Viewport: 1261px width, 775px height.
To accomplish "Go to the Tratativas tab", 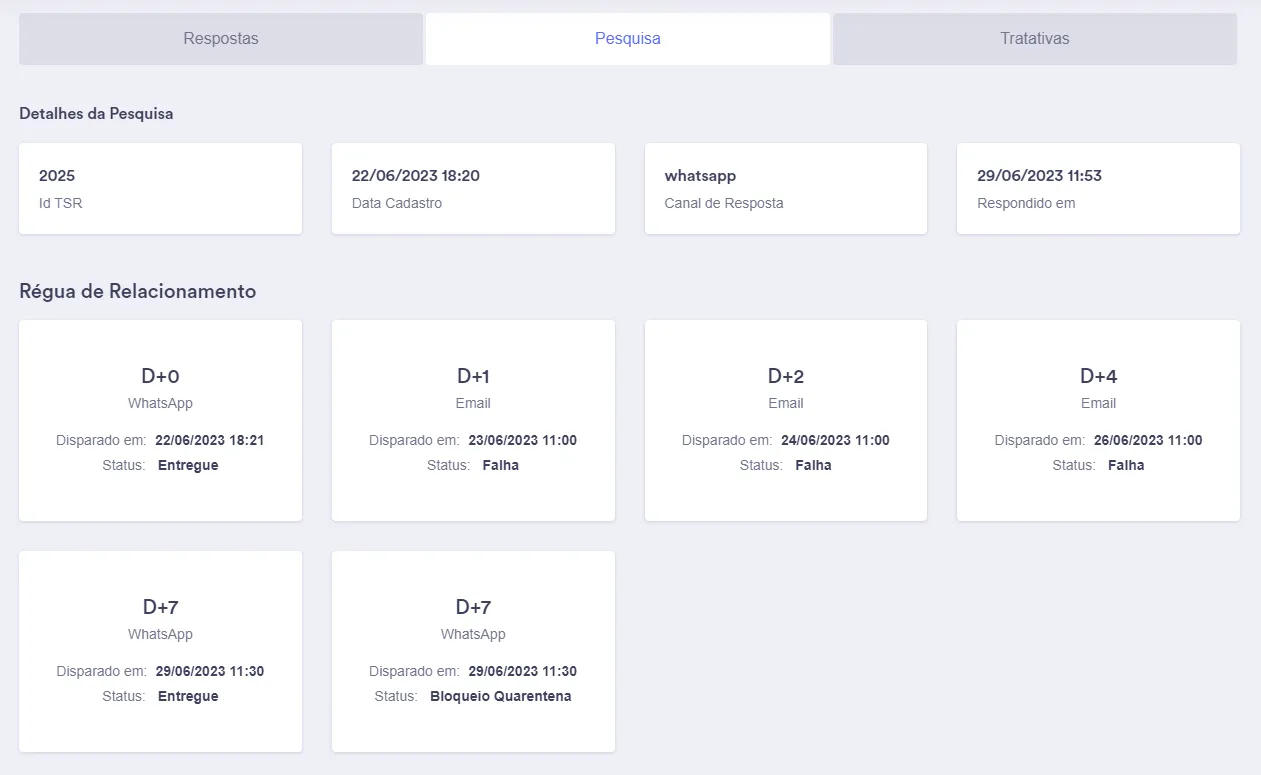I will point(1035,39).
